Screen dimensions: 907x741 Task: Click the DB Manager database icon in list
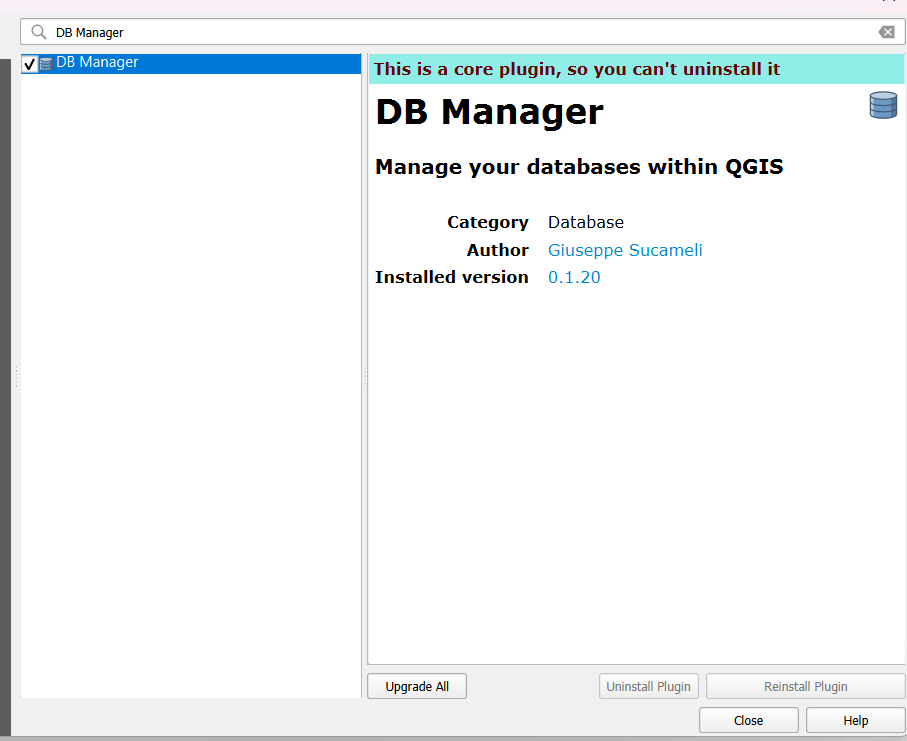(x=46, y=64)
